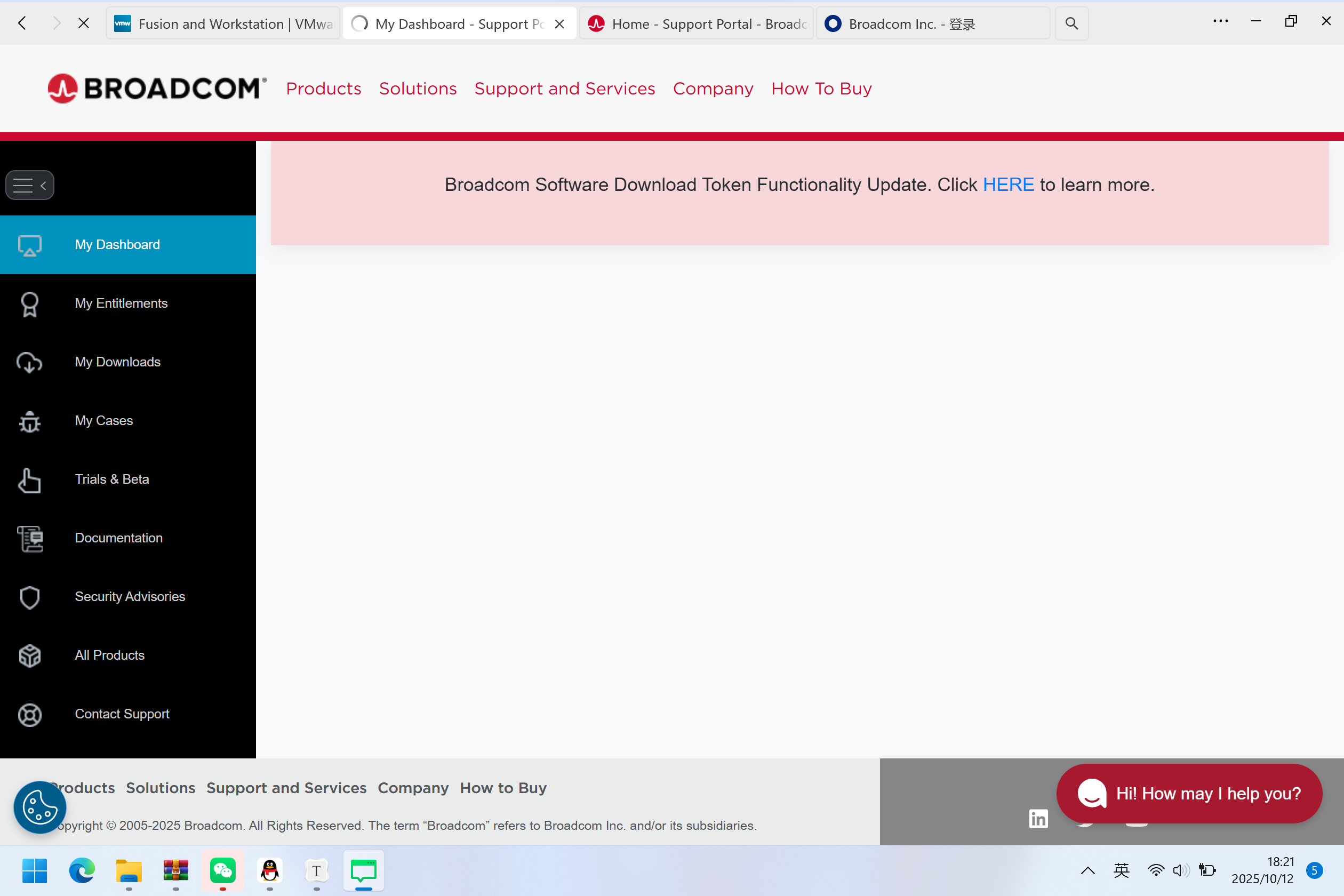Collapse the sidebar with the hamburger toggle

click(x=30, y=185)
